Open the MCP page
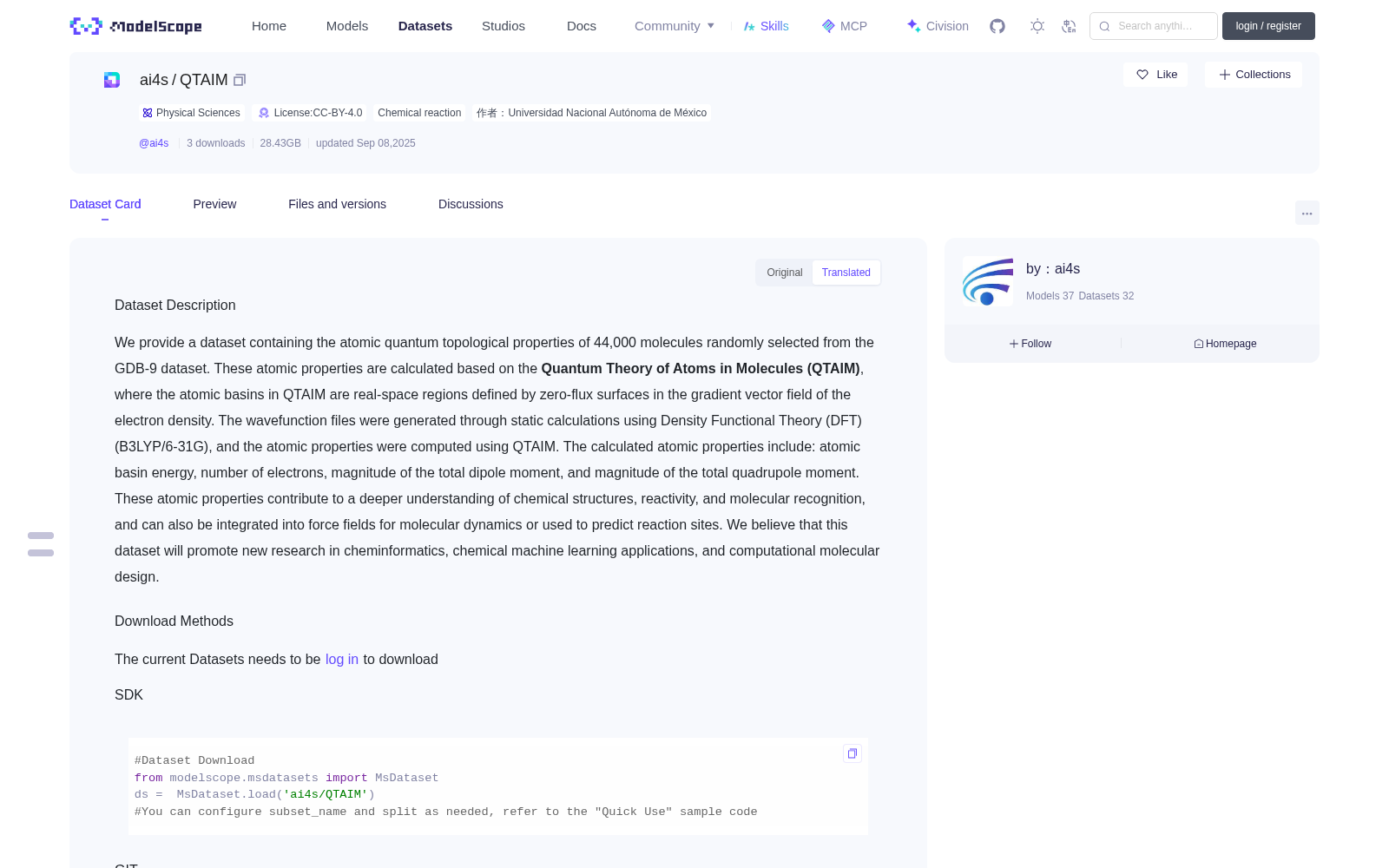Viewport: 1389px width, 868px height. pyautogui.click(x=845, y=26)
